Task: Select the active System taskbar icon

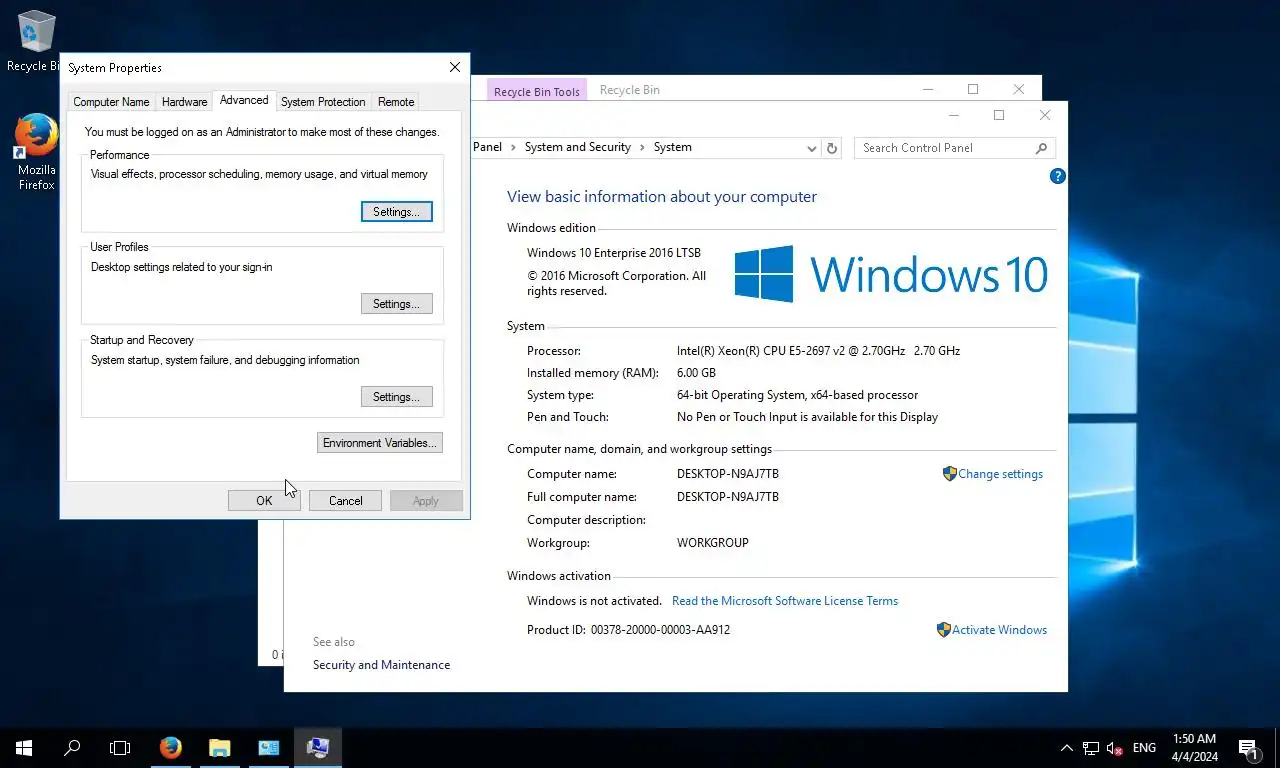Action: coord(318,747)
